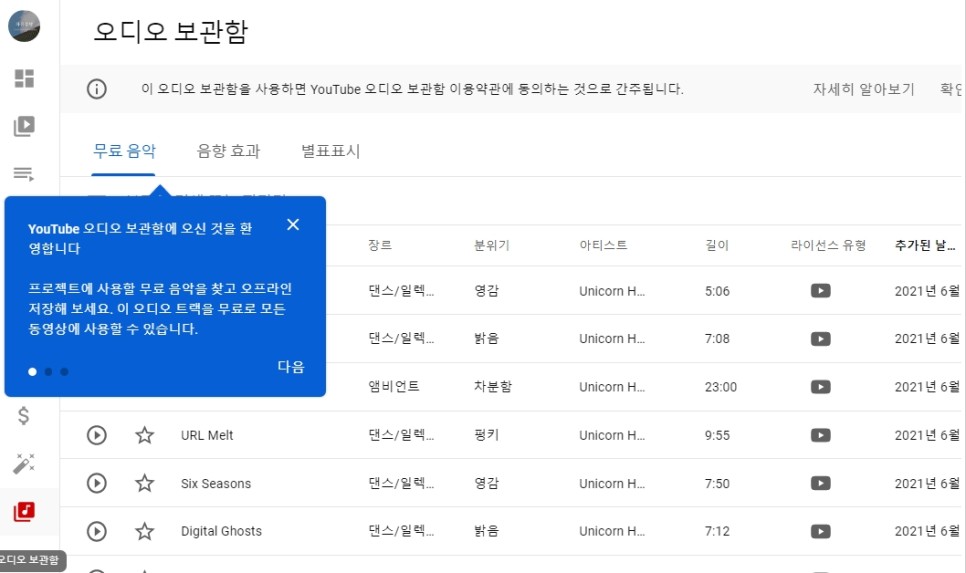Open the Monetization dollar sidebar icon
Image resolution: width=966 pixels, height=573 pixels.
tap(23, 416)
